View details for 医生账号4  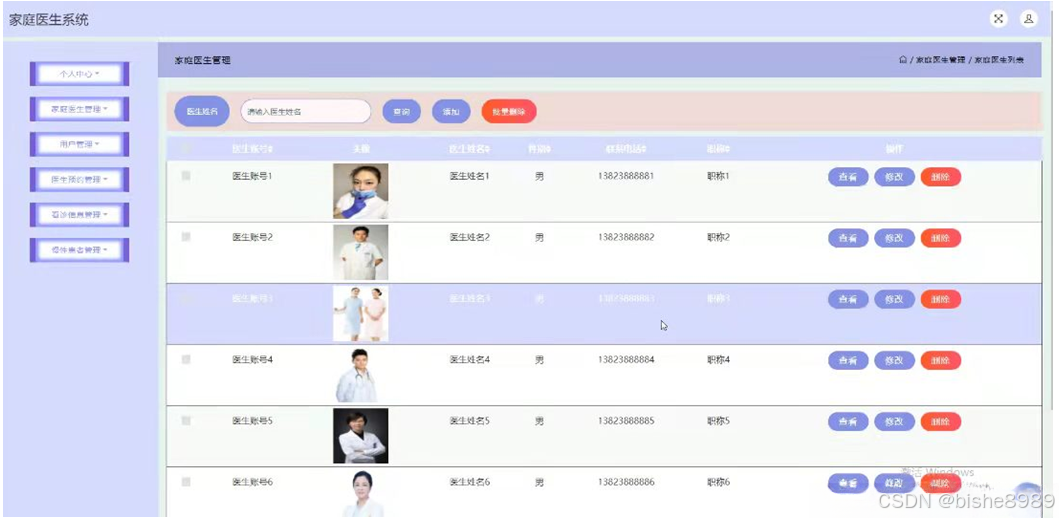(848, 361)
